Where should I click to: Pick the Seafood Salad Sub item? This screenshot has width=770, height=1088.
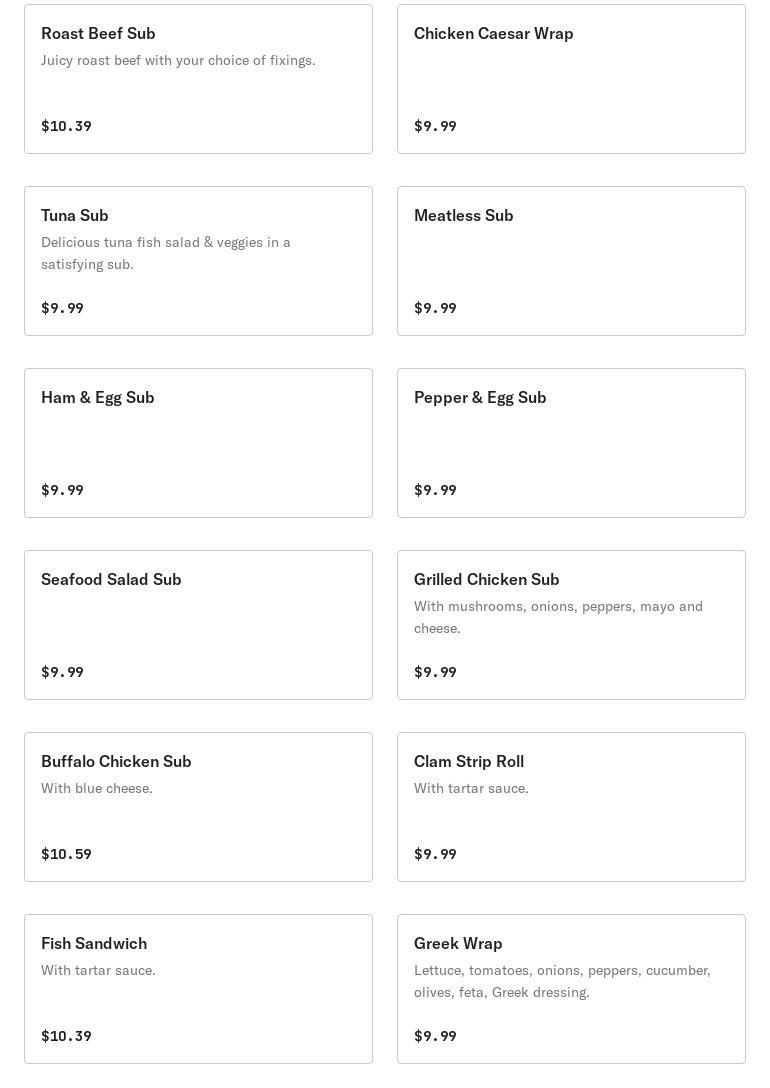(198, 625)
